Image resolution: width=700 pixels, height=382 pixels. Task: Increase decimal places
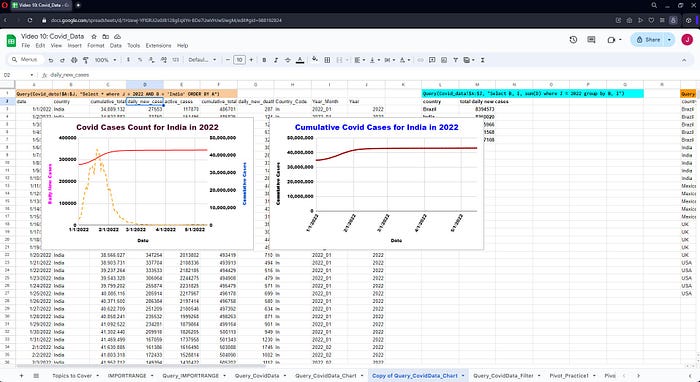163,60
